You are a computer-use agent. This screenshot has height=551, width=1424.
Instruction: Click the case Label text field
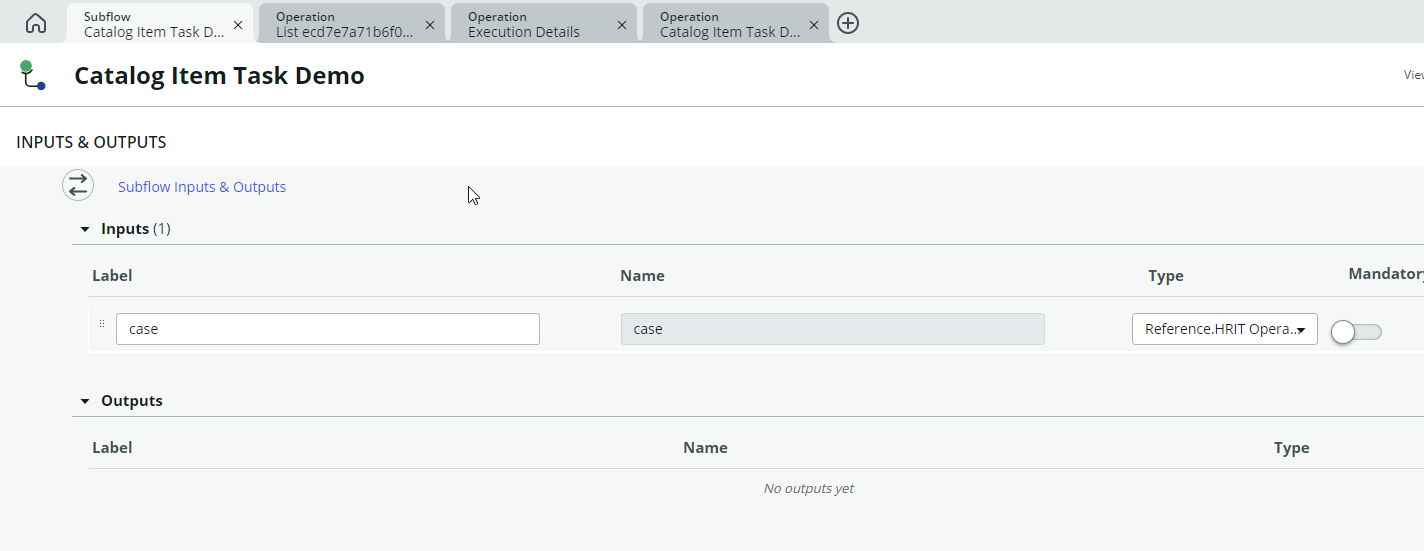(327, 329)
